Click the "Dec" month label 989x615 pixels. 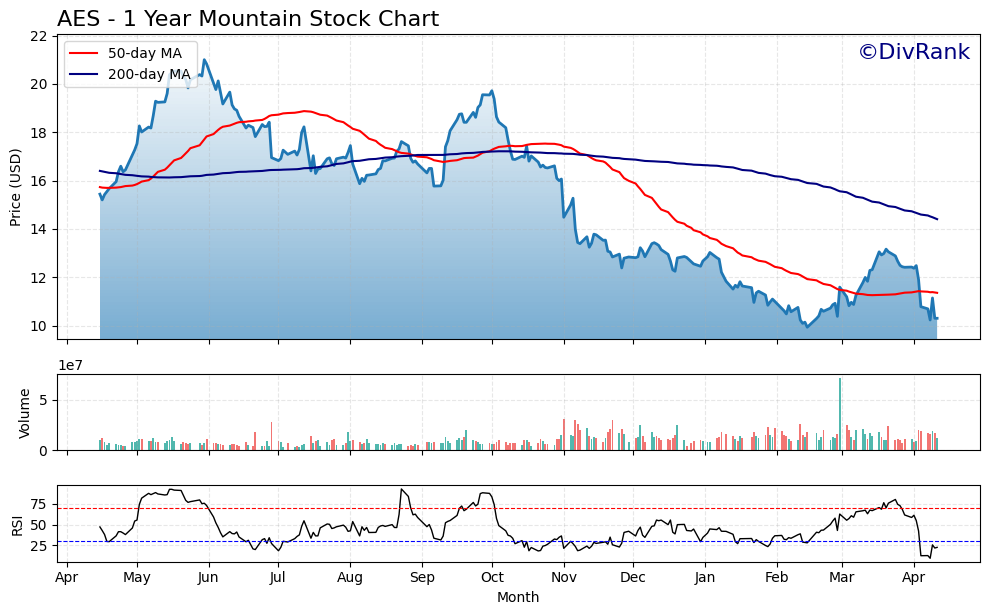click(633, 578)
